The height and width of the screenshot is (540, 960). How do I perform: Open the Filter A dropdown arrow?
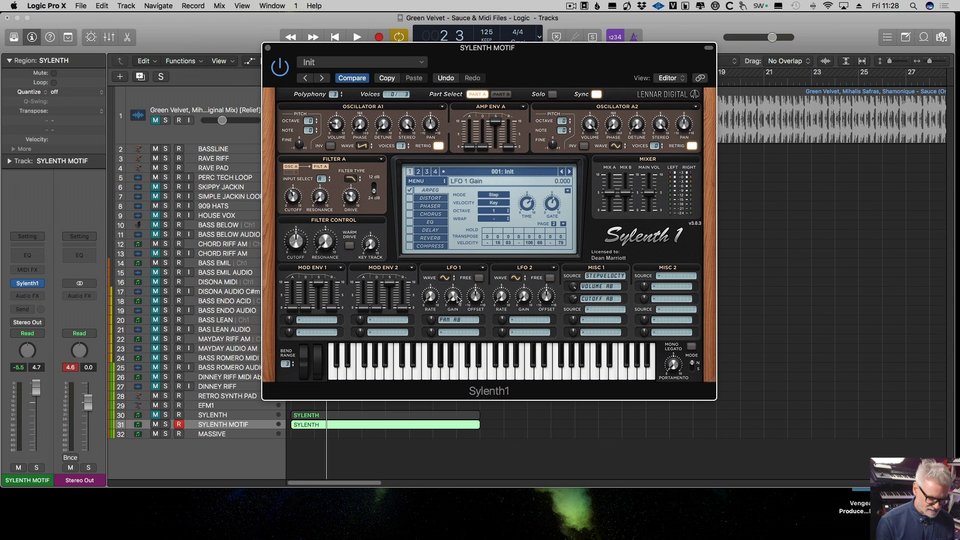pyautogui.click(x=381, y=159)
